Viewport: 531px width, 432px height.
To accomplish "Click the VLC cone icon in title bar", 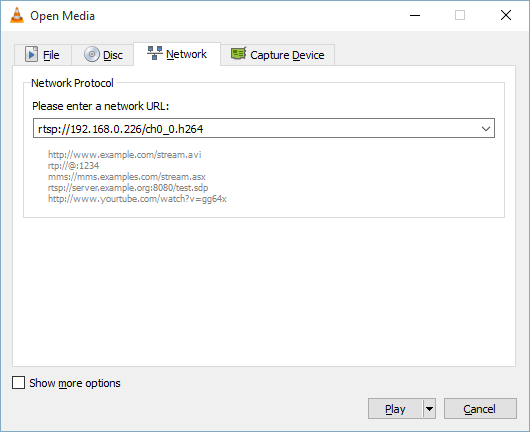I will pos(17,15).
